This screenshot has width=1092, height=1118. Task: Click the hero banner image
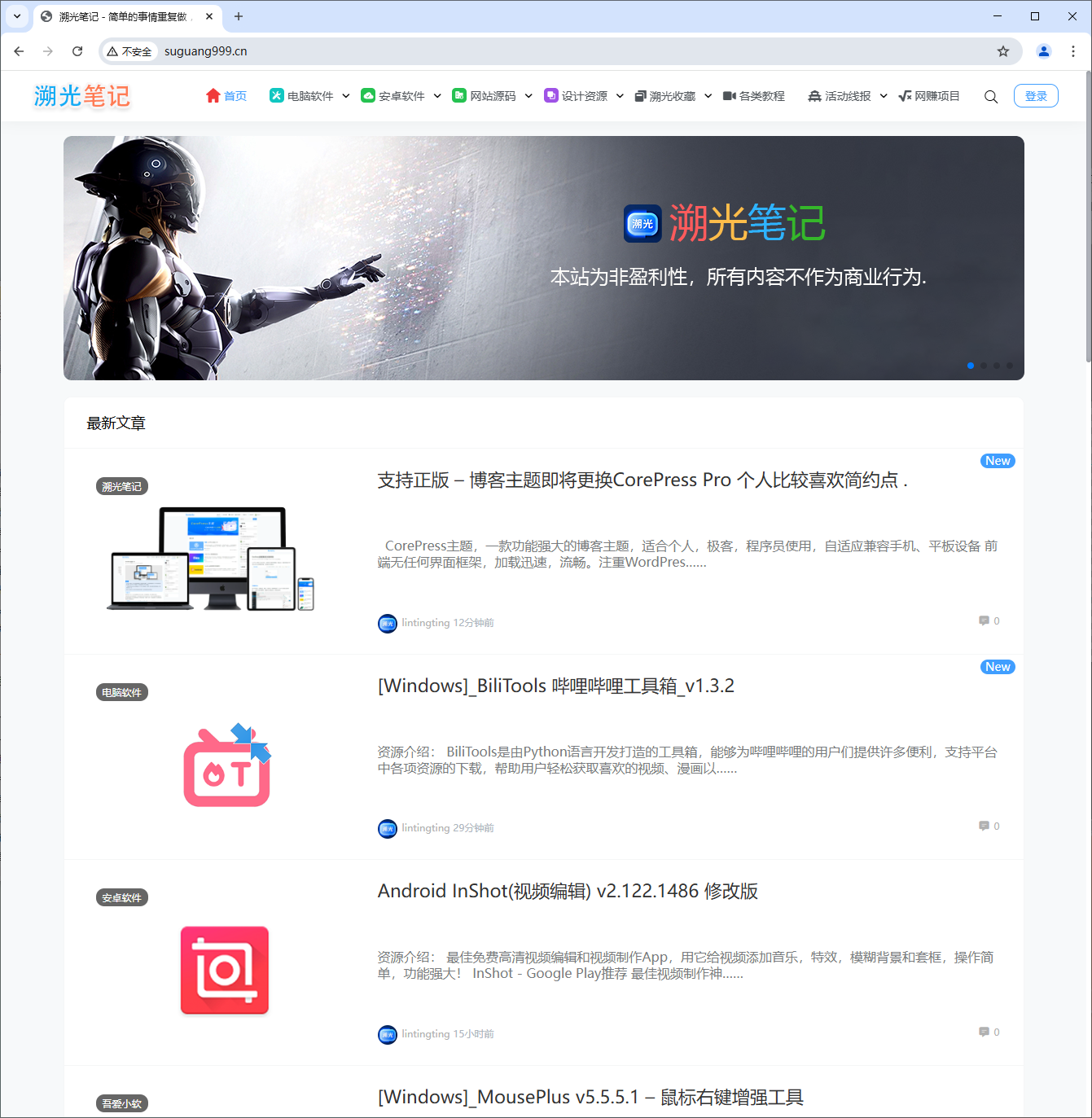point(544,258)
